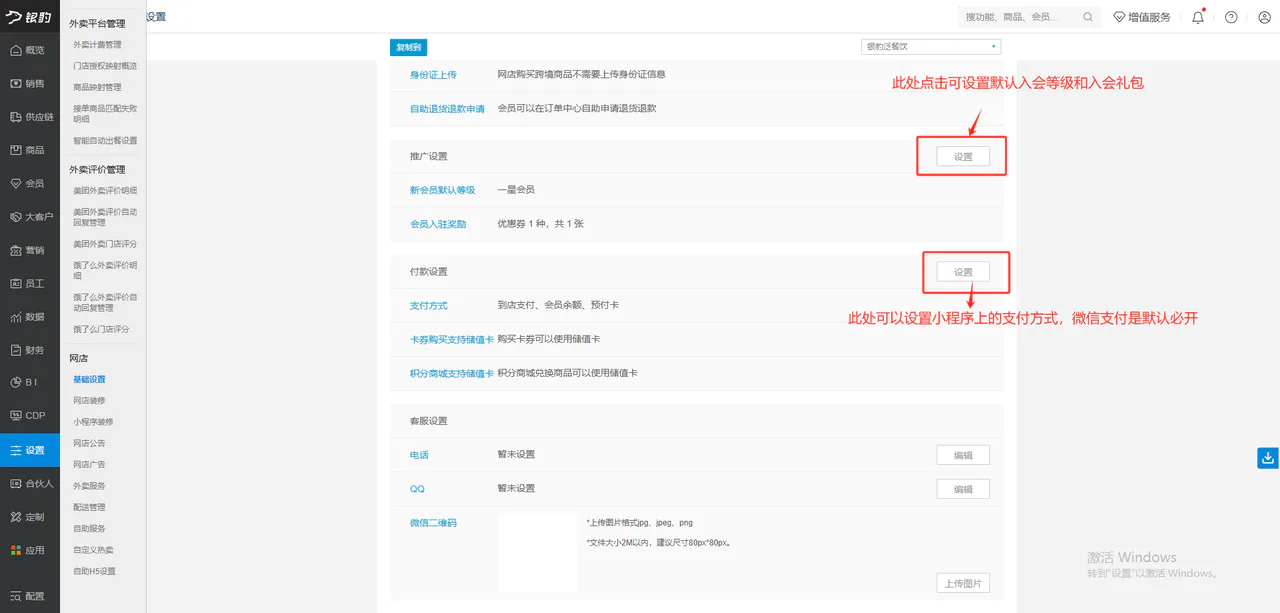Open 智能自动出餐设置 in the submenu
Viewport: 1280px width, 613px height.
(105, 140)
